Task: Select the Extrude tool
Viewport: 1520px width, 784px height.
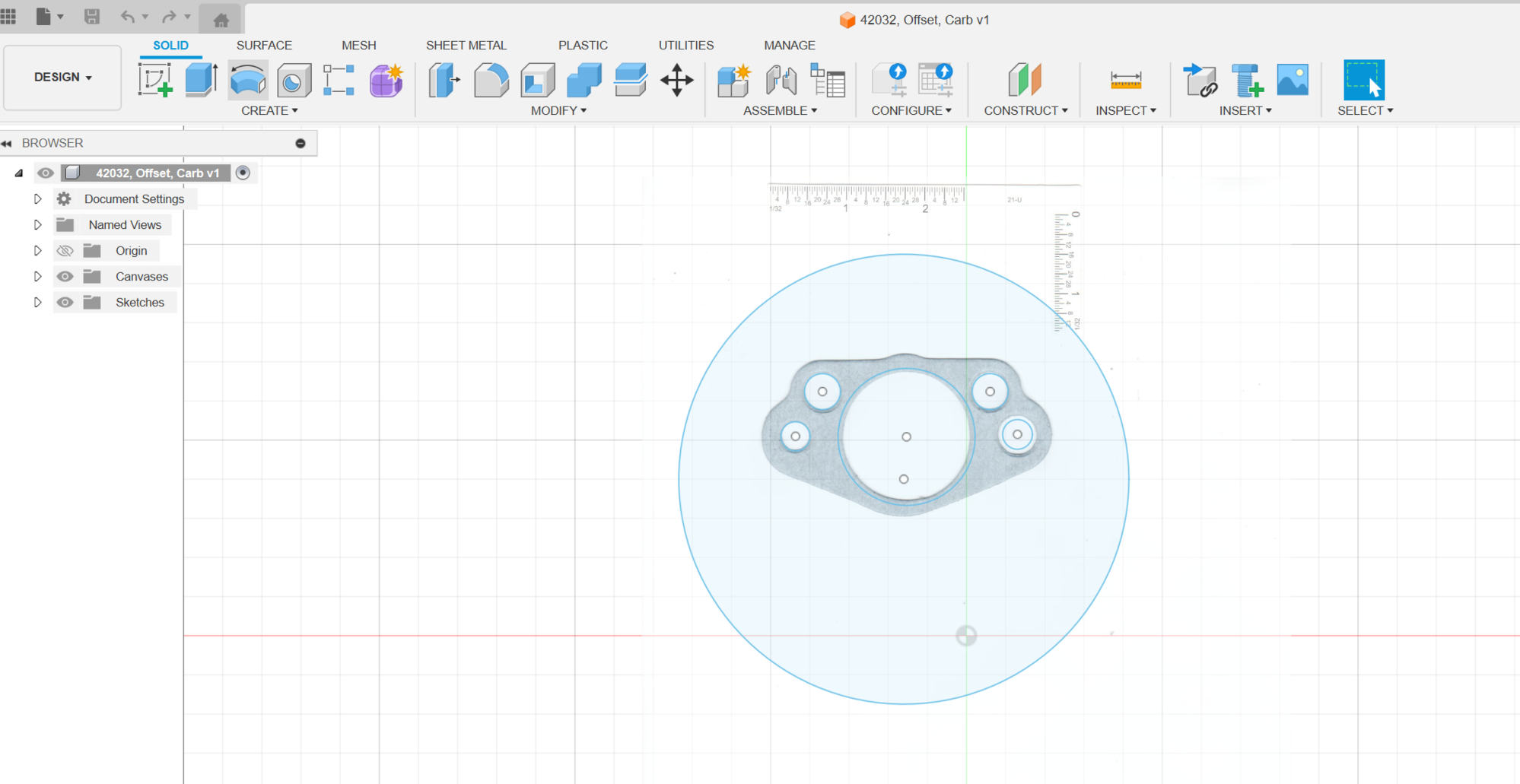Action: point(202,80)
